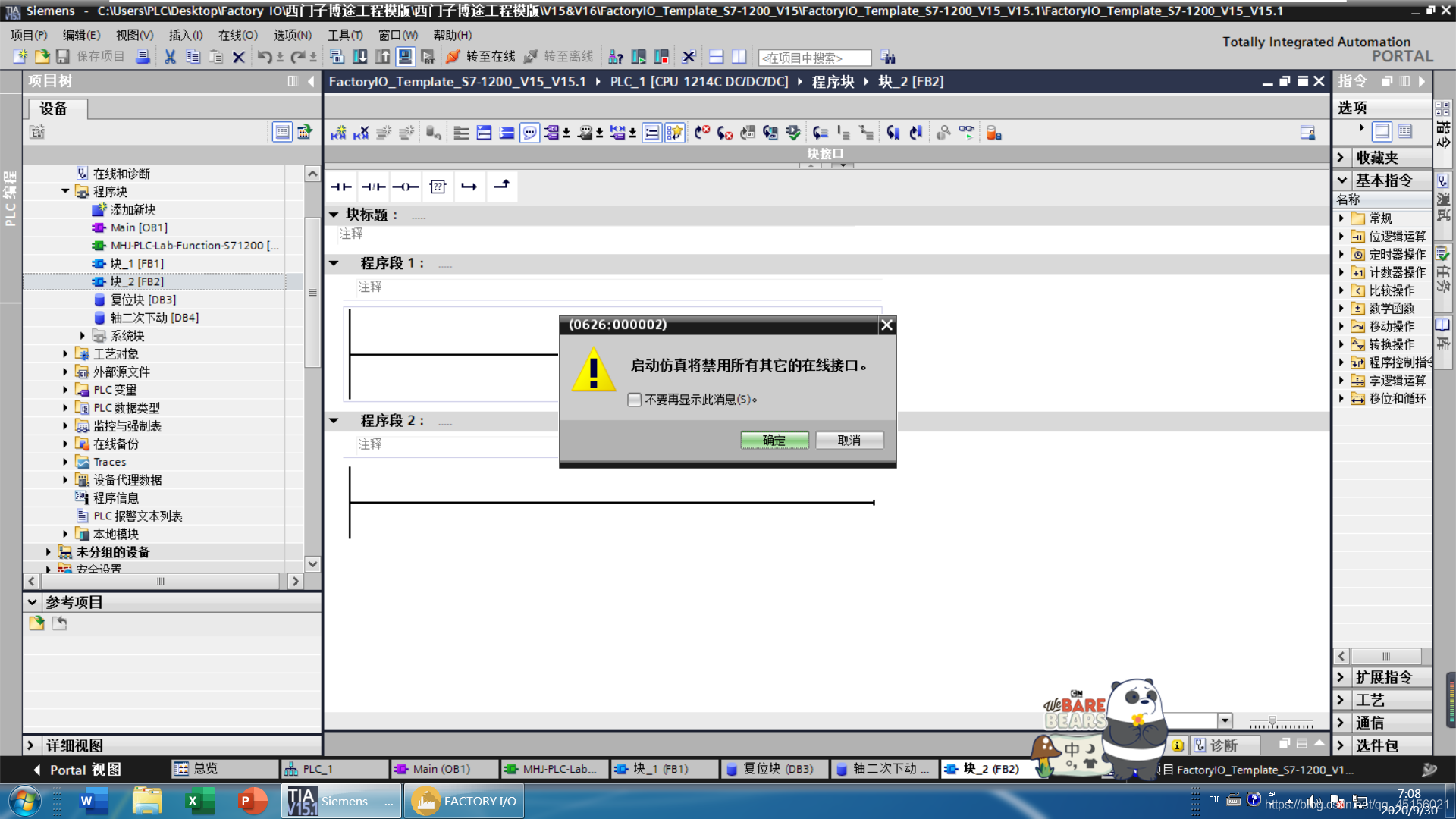Insert a normally closed contact
This screenshot has height=819, width=1456.
click(x=373, y=187)
